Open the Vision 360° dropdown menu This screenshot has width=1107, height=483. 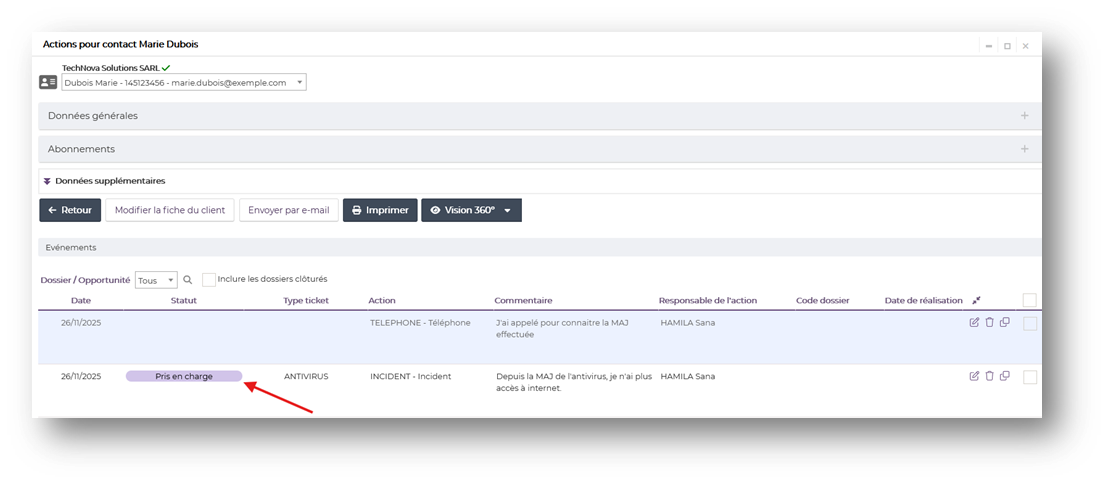pyautogui.click(x=508, y=211)
